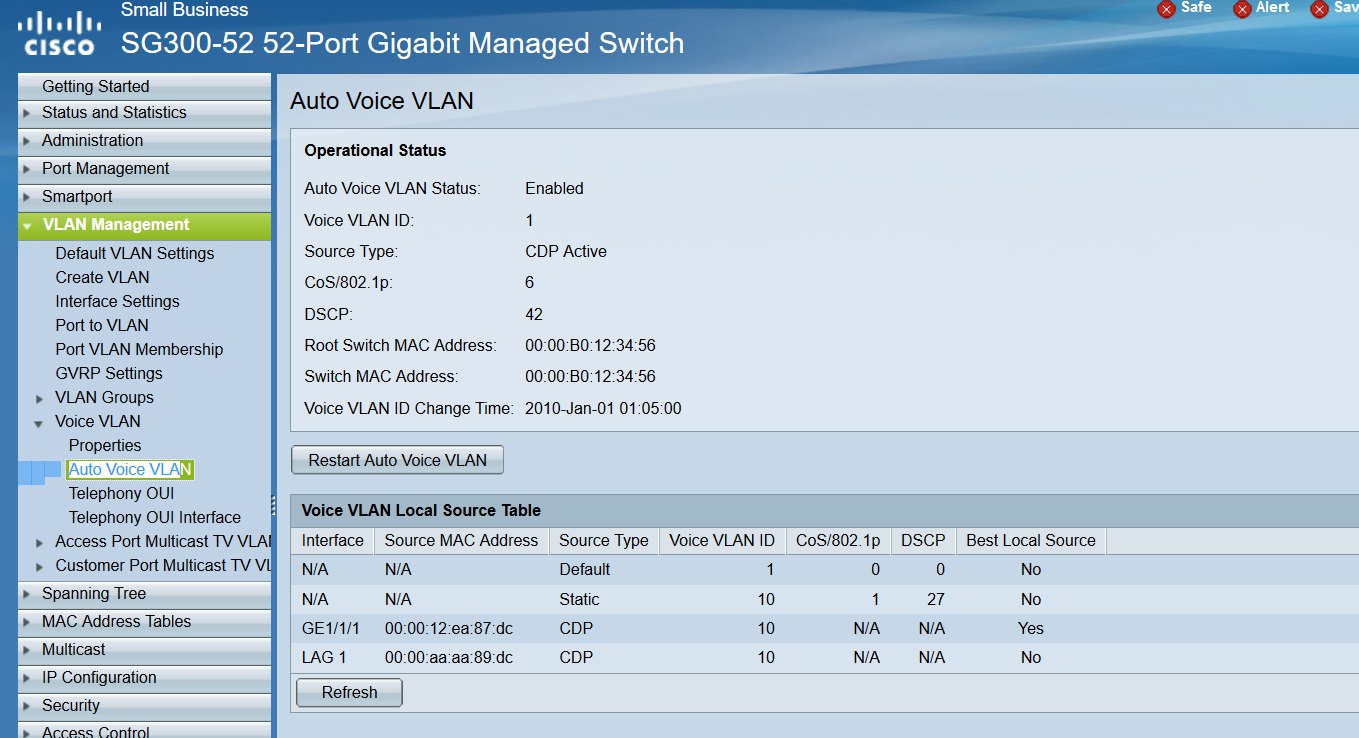Click the Yes best local source cell

(x=1031, y=628)
